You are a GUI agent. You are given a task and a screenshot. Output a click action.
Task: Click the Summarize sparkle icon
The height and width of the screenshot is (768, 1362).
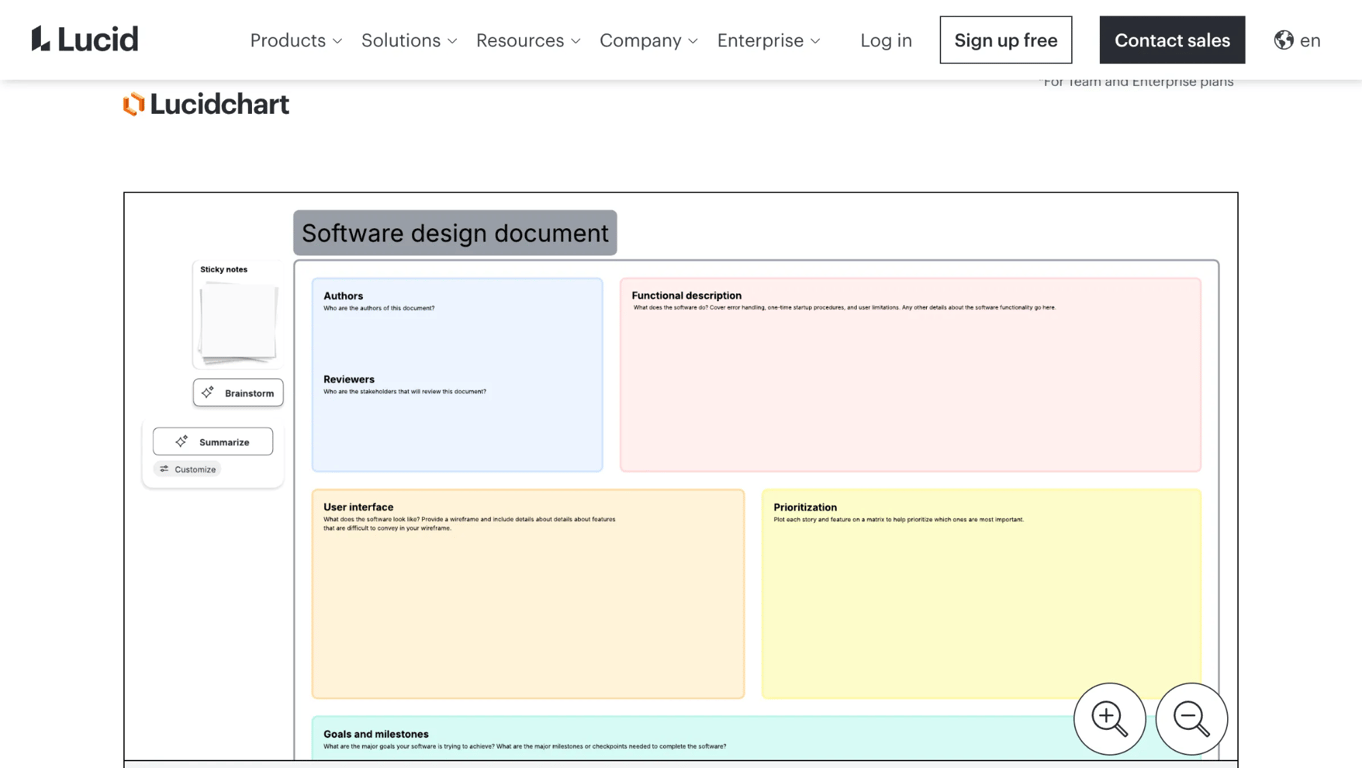182,442
